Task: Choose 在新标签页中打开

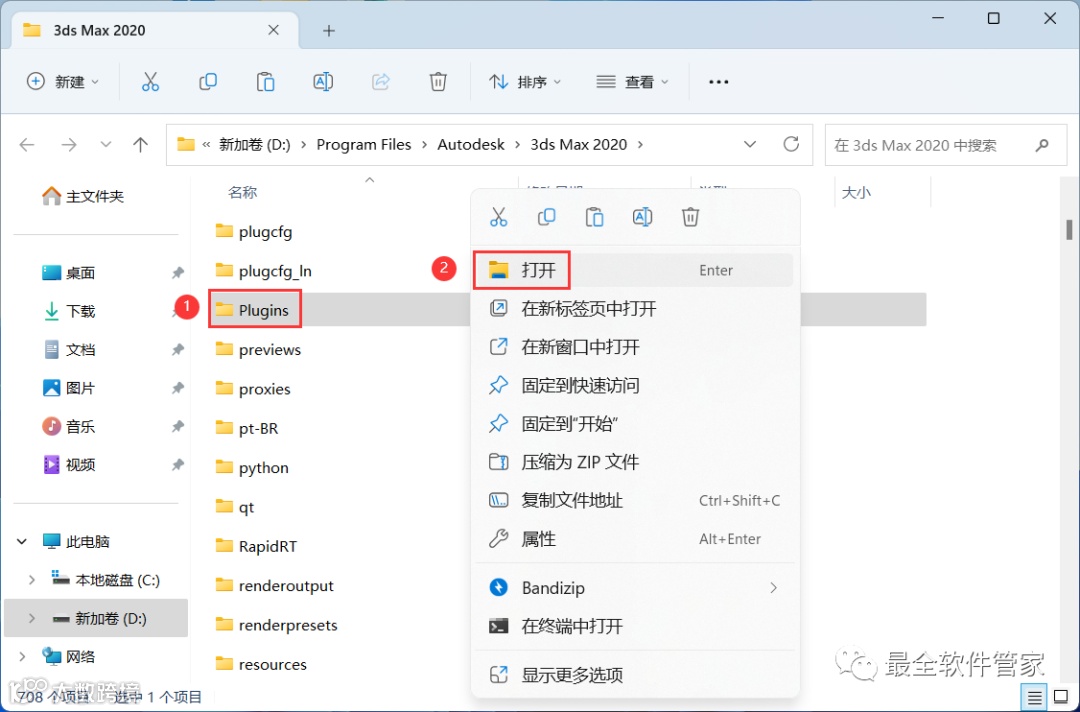Action: (634, 308)
